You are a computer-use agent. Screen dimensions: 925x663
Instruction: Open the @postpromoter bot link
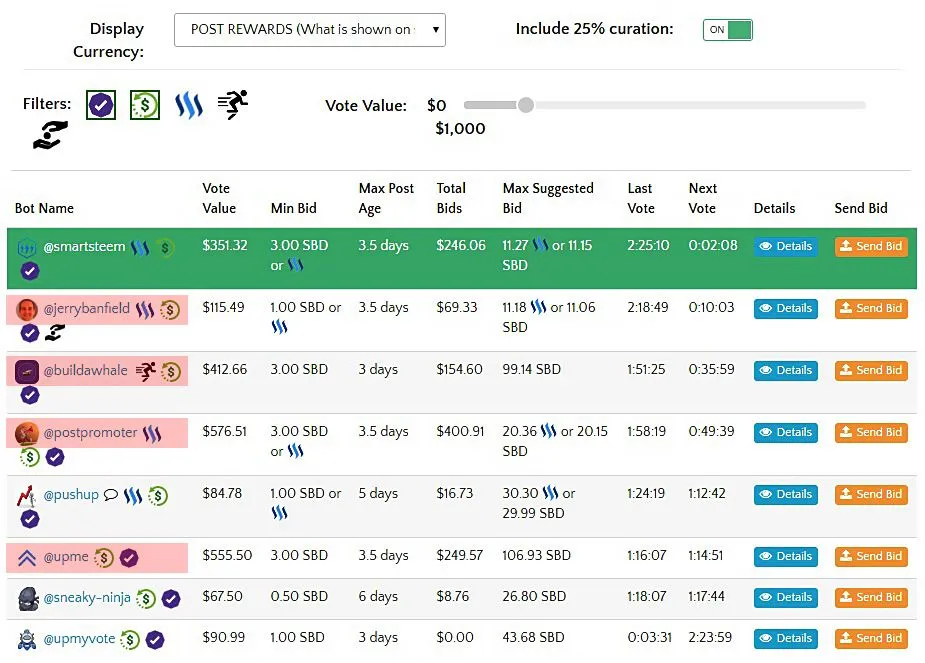[x=90, y=433]
